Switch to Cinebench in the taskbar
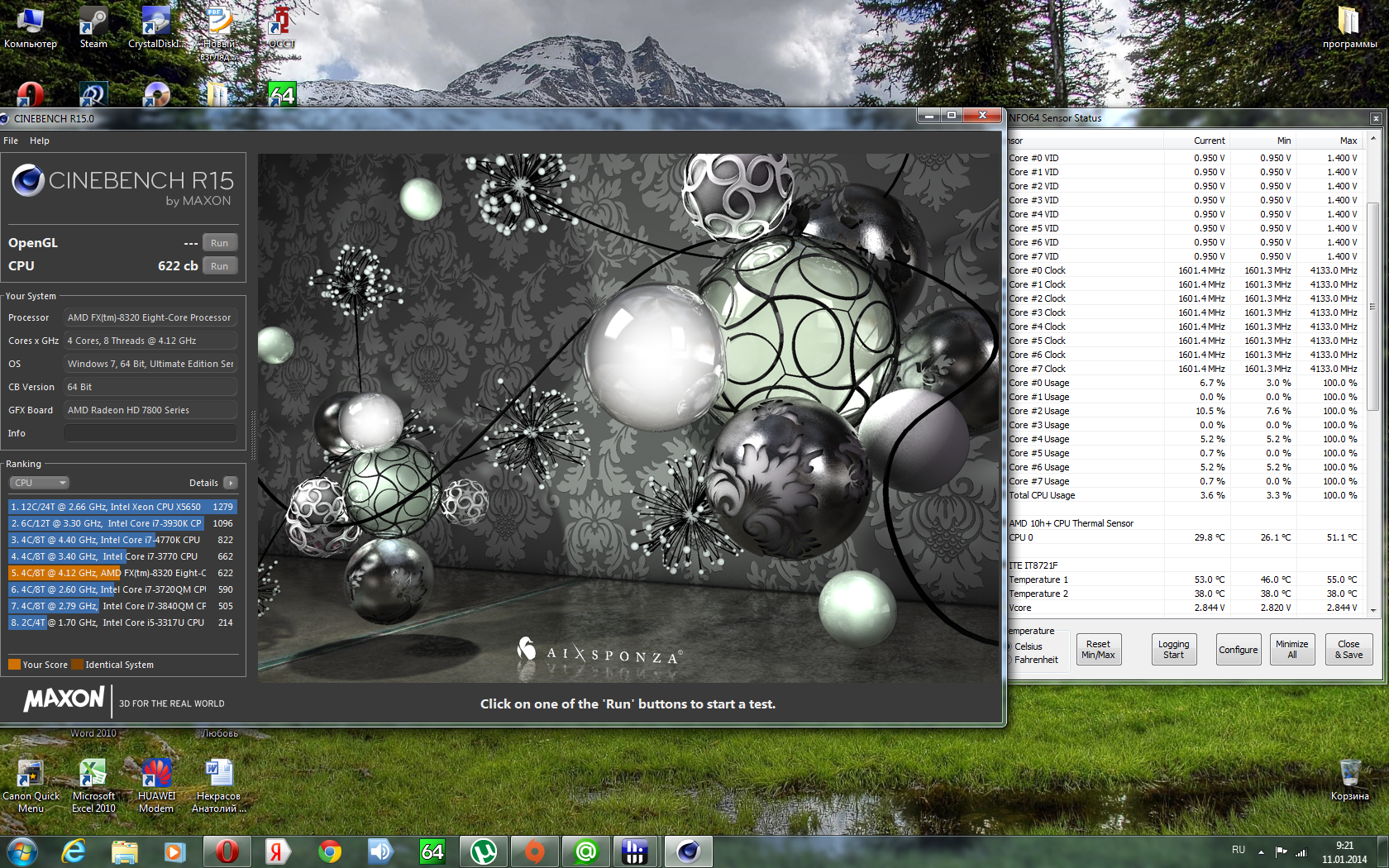This screenshot has height=868, width=1389. [x=689, y=851]
